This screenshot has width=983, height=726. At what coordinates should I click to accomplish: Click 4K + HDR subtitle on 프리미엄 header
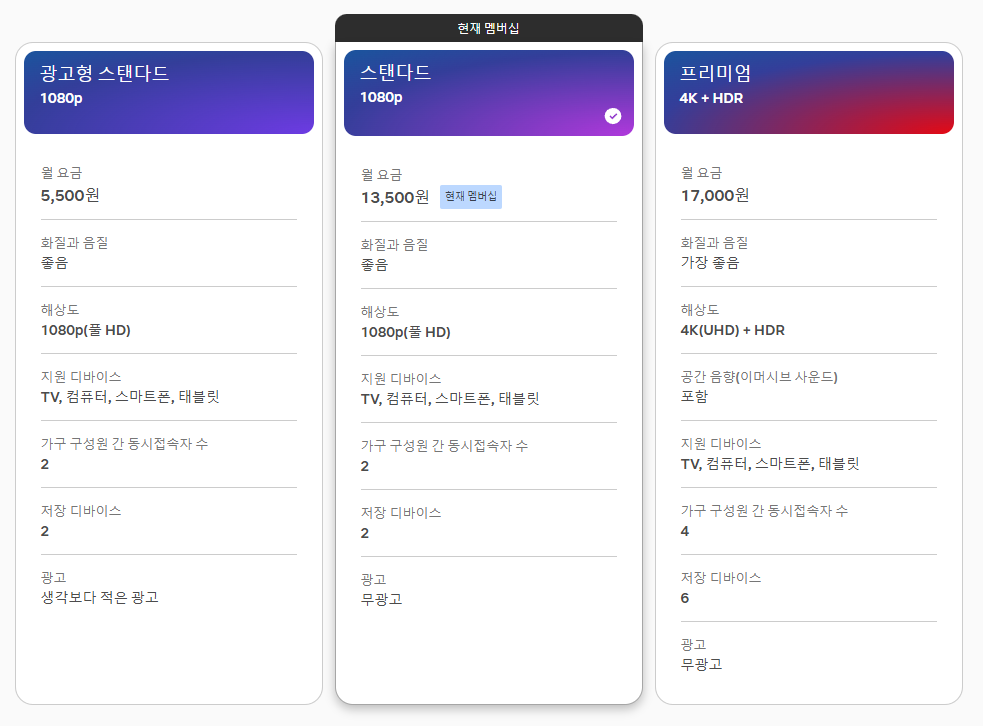[x=712, y=98]
